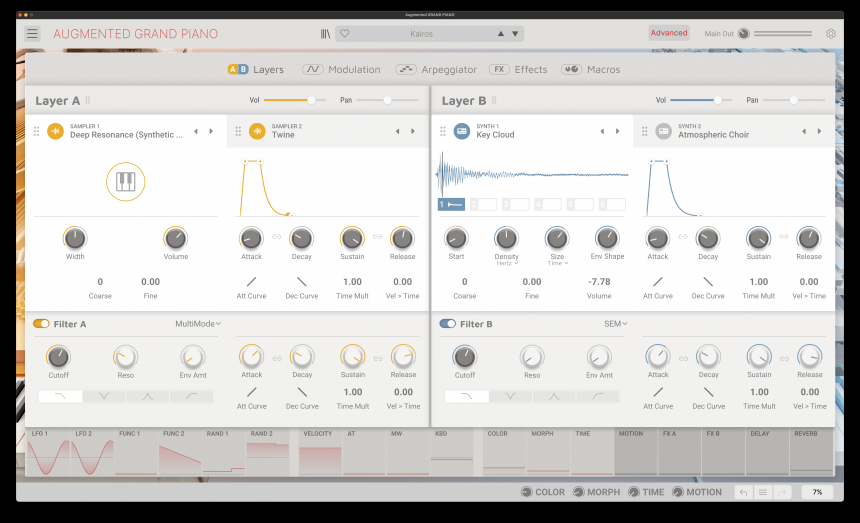Select granular slot 2 under waveform
The width and height of the screenshot is (860, 523).
(x=483, y=204)
